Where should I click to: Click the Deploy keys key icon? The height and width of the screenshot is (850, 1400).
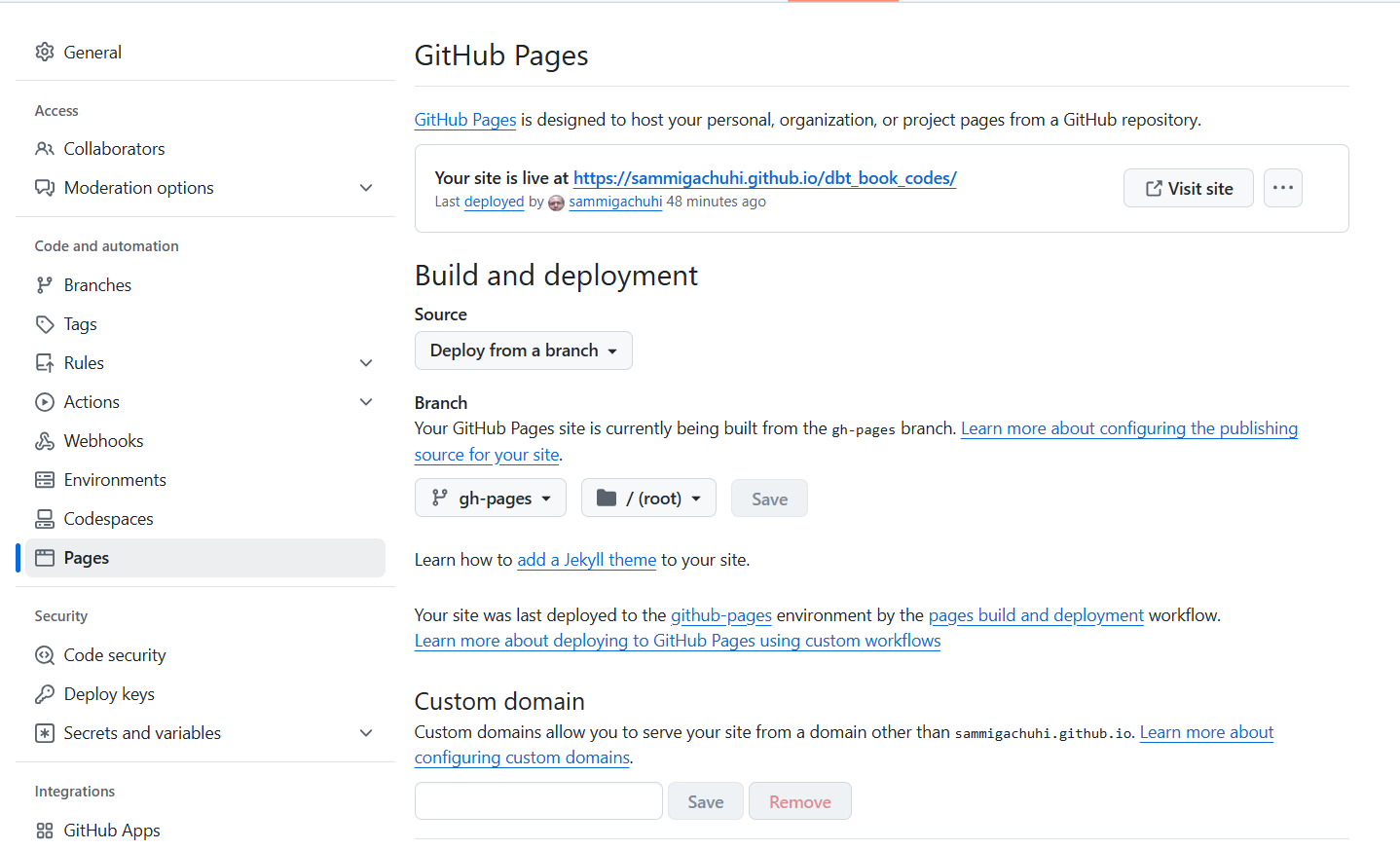pyautogui.click(x=45, y=694)
